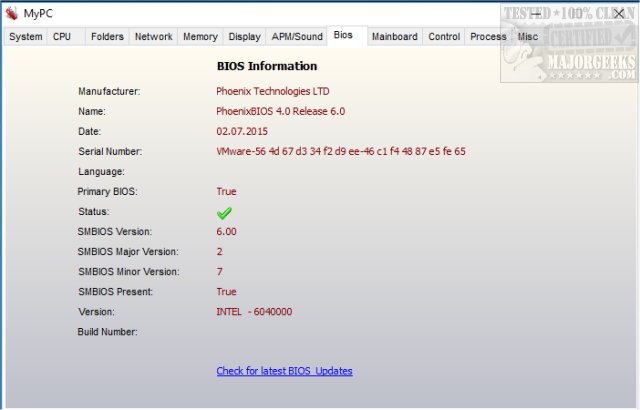Open the Mainboard tab
640x410 pixels.
(x=395, y=37)
